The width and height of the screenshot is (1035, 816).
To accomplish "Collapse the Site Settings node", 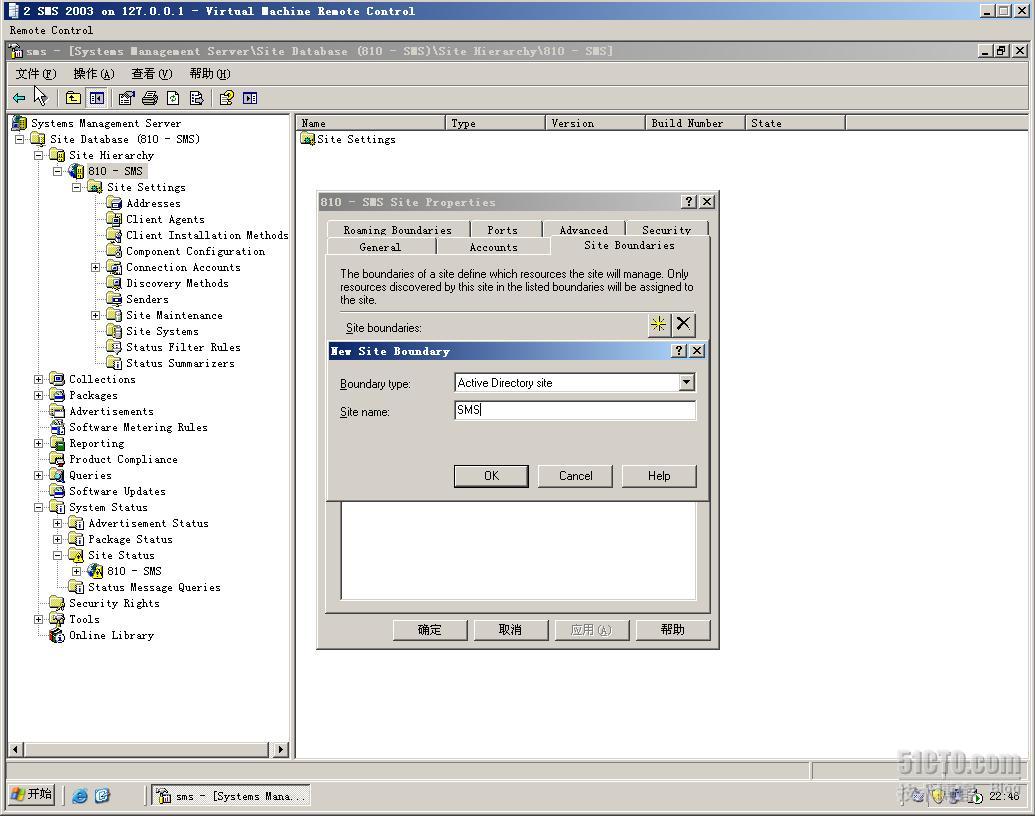I will pos(77,187).
